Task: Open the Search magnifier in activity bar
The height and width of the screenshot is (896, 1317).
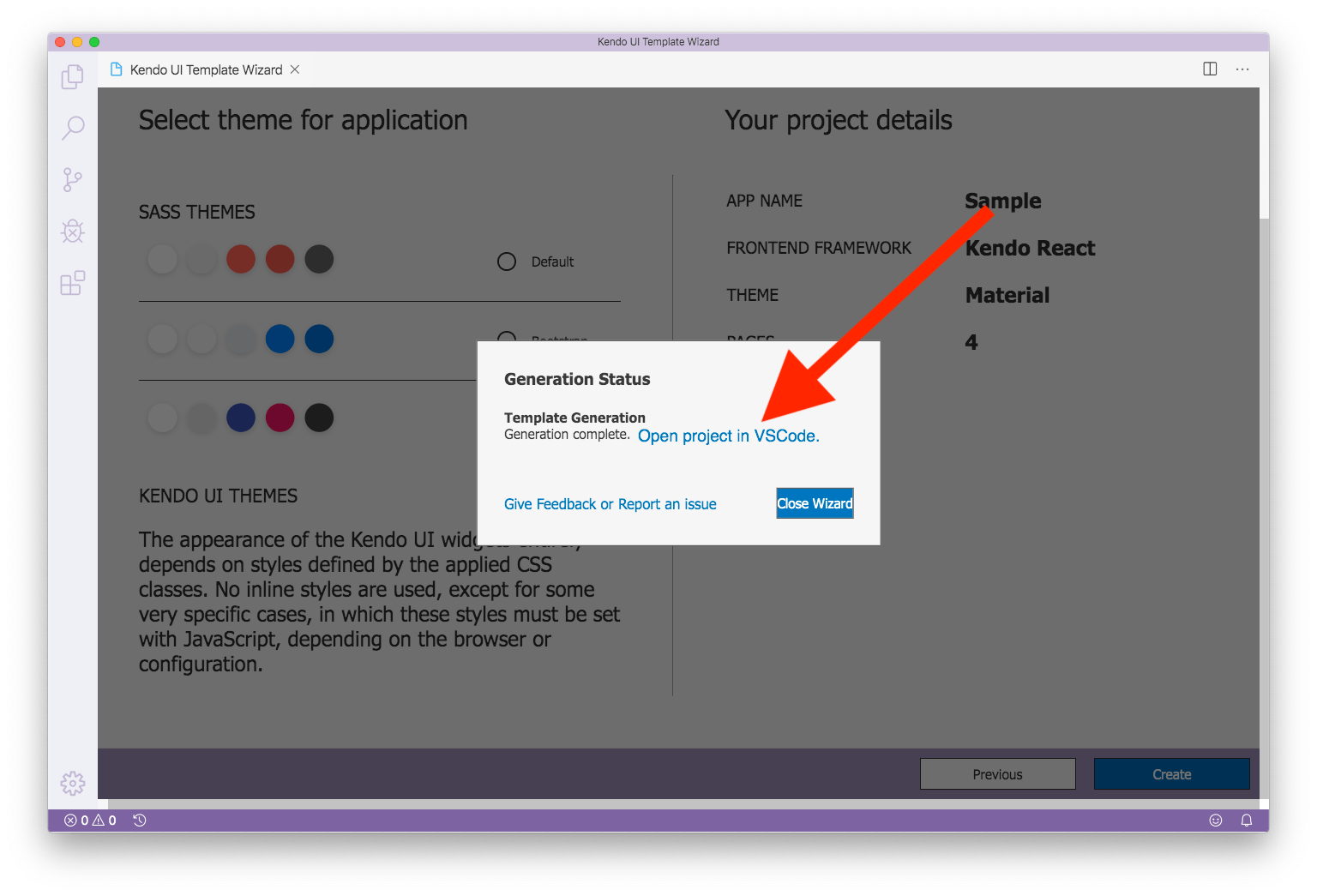Action: (73, 129)
